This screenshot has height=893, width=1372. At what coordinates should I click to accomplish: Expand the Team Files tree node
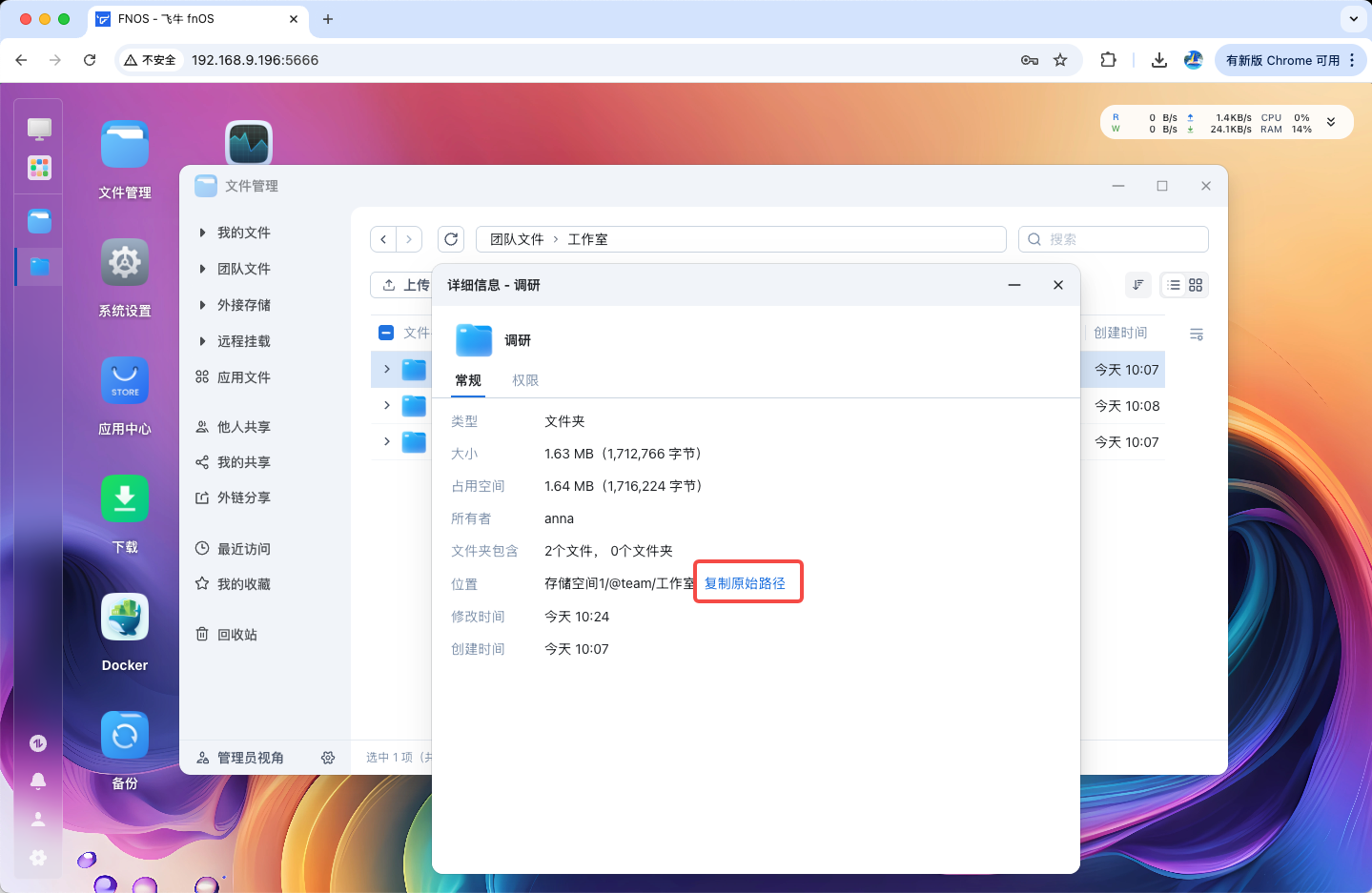click(x=202, y=269)
